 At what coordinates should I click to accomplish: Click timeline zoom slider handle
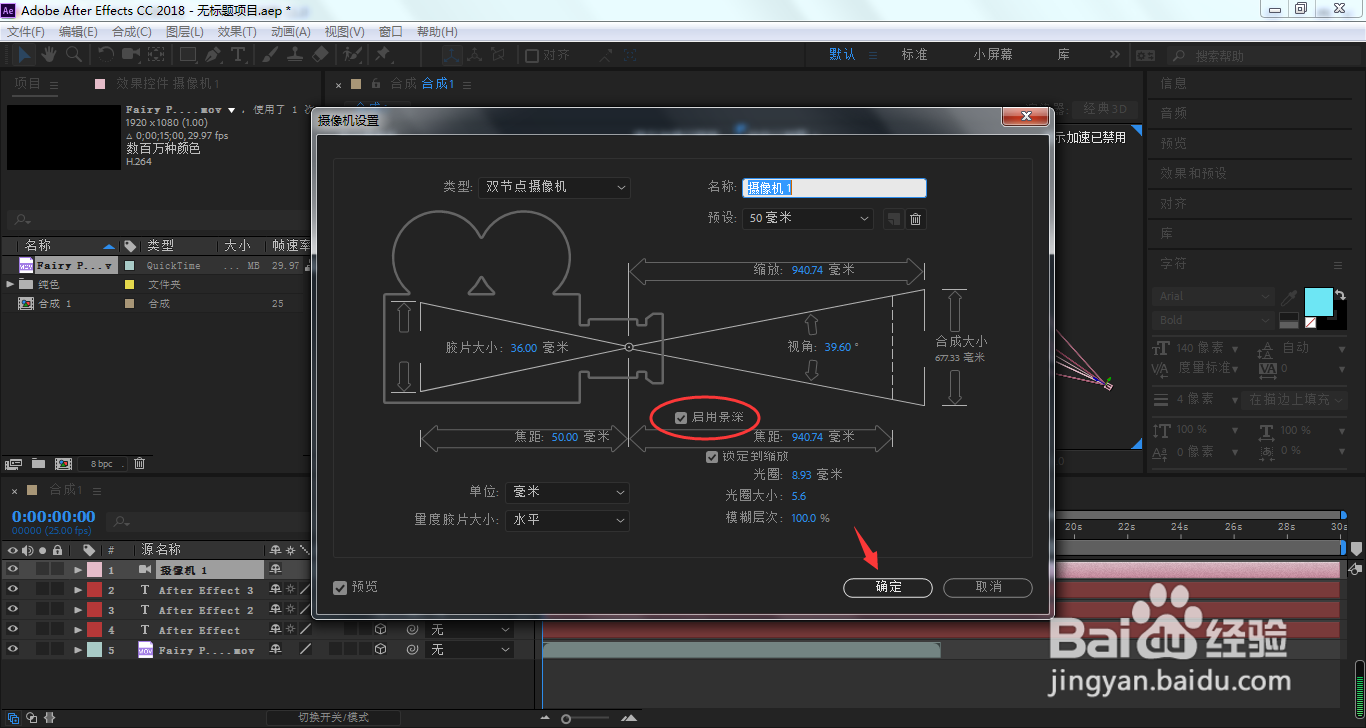coord(566,718)
